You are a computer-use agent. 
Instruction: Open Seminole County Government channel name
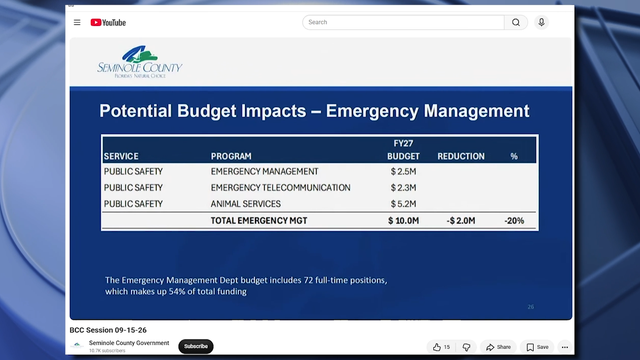(129, 343)
